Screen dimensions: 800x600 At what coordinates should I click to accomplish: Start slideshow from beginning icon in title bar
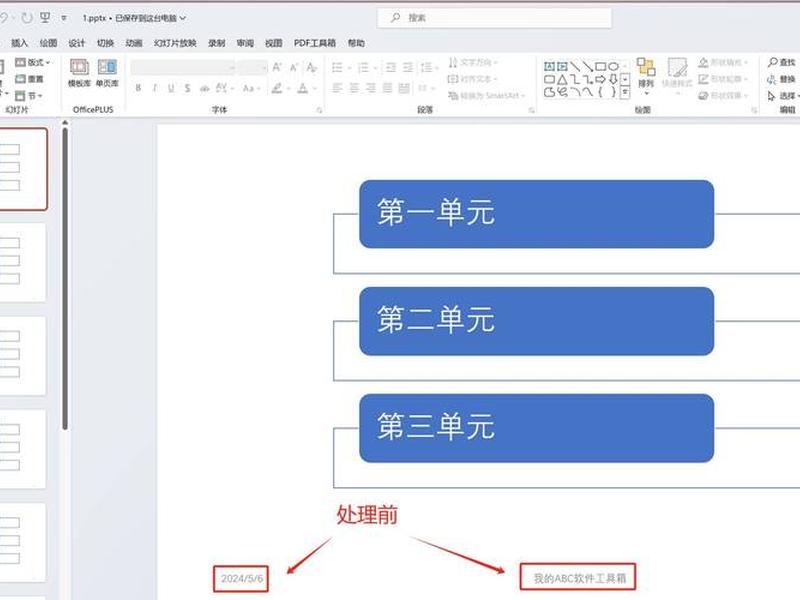pos(45,18)
